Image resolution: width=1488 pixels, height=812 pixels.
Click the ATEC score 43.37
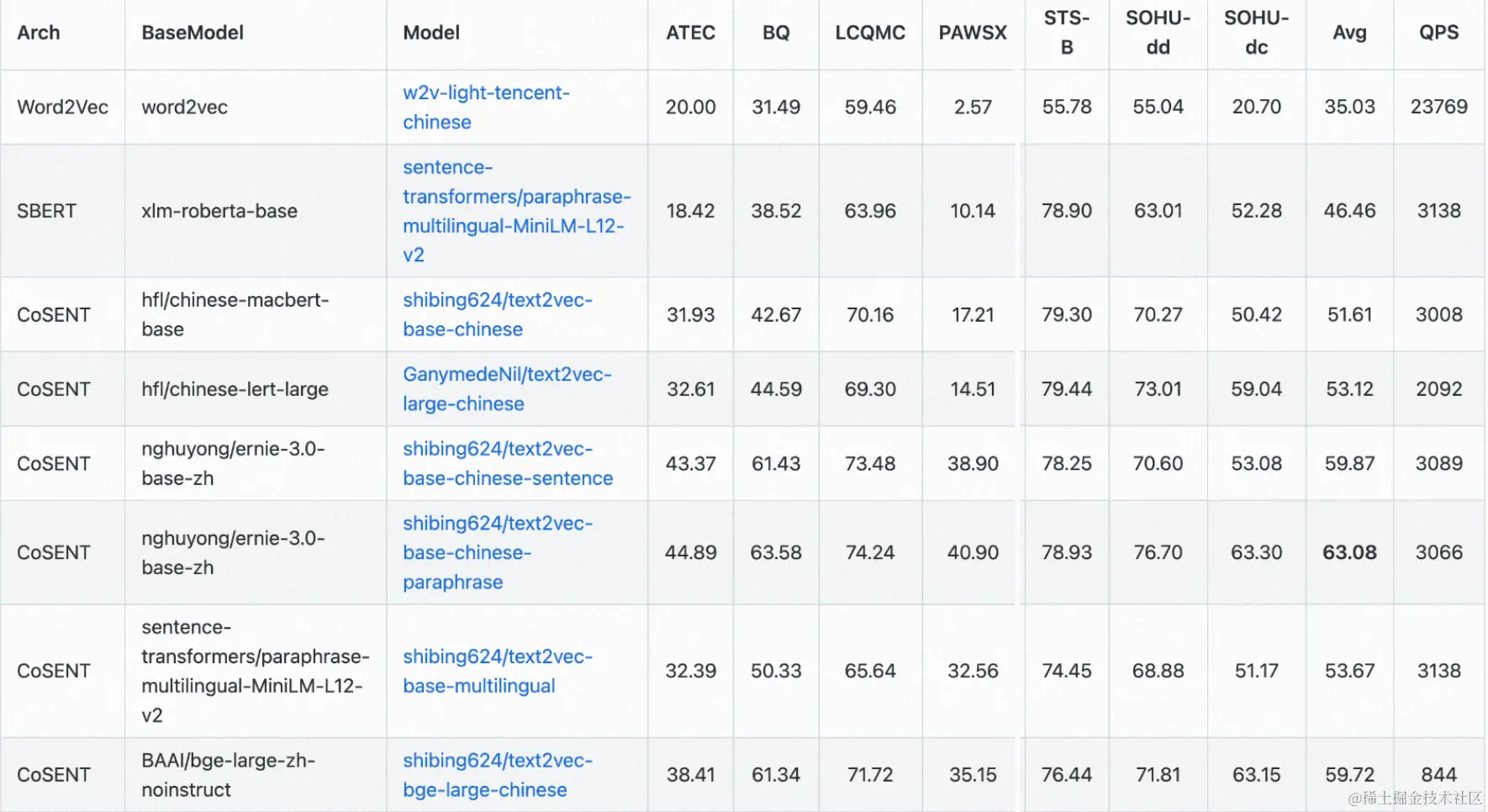pos(691,463)
